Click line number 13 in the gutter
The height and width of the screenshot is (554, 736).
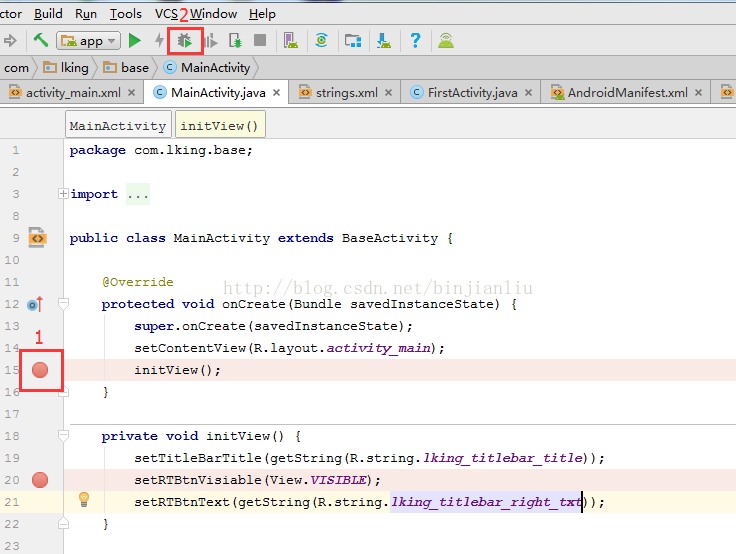[12, 326]
